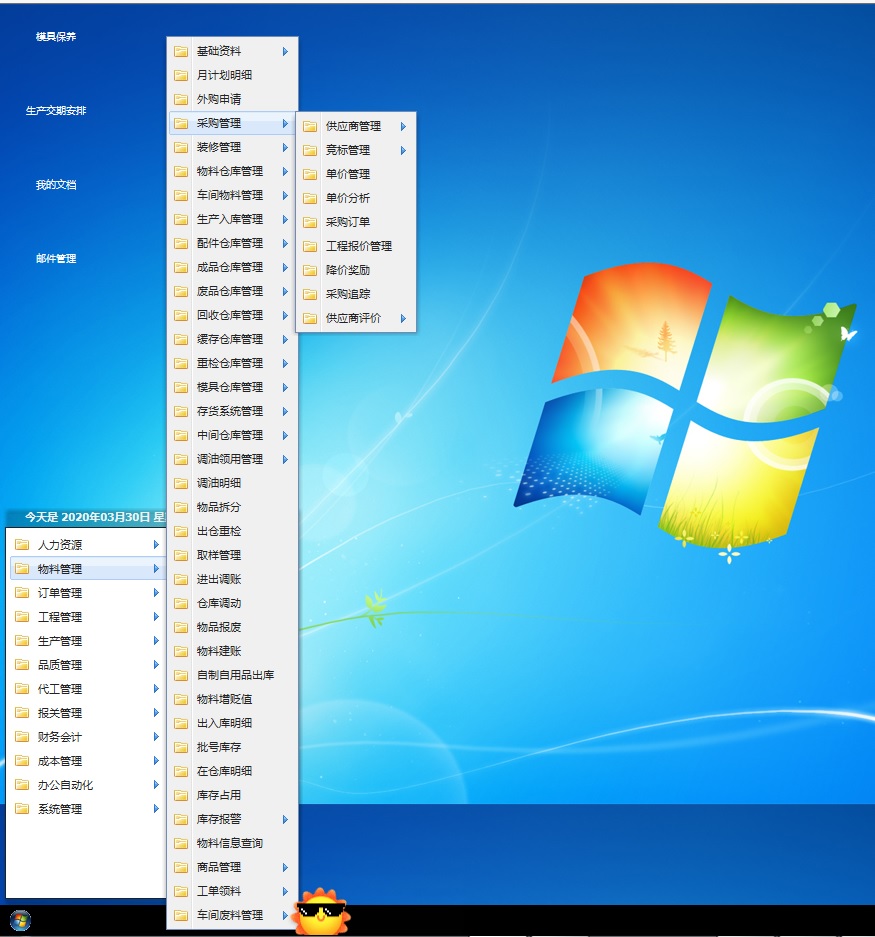Image resolution: width=875 pixels, height=937 pixels.
Task: Expand the 工程管理 submenu arrow
Action: [156, 617]
